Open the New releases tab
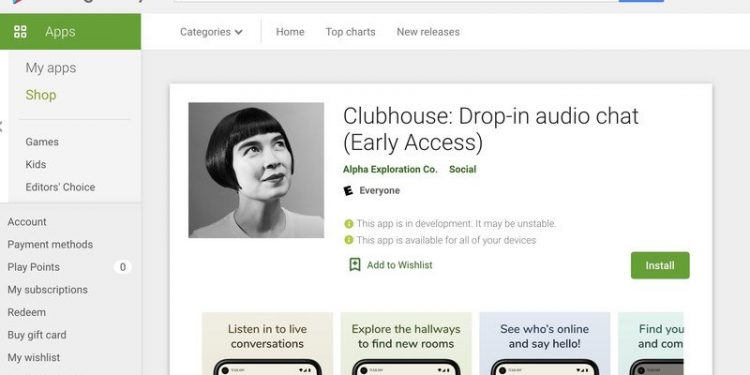This screenshot has height=375, width=750. tap(428, 32)
